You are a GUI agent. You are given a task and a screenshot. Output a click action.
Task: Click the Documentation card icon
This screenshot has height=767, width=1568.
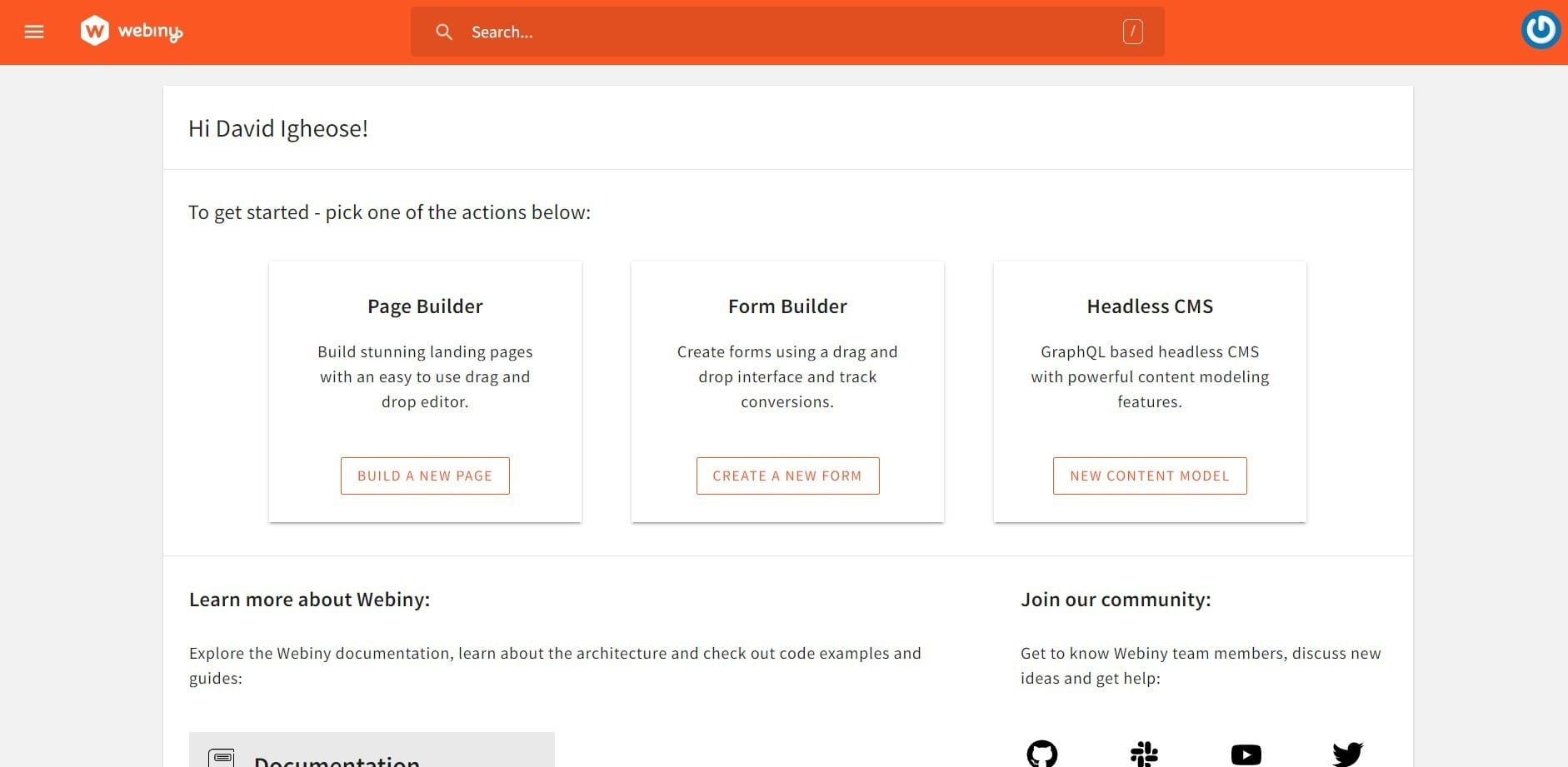(221, 757)
